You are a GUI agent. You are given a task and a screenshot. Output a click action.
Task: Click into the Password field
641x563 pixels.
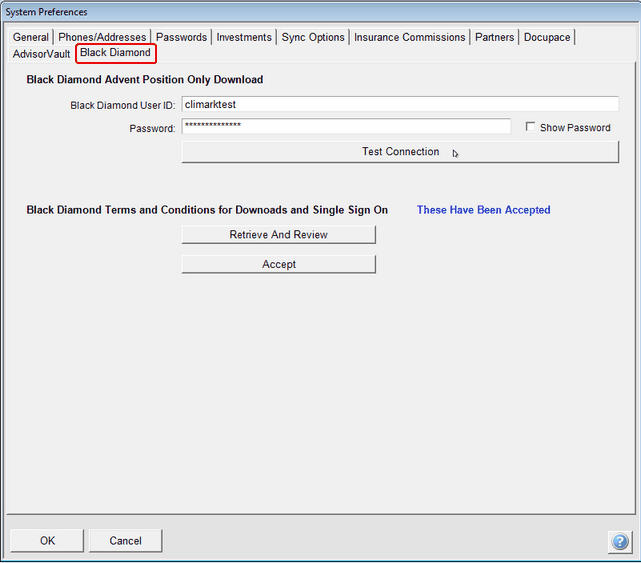pos(346,127)
